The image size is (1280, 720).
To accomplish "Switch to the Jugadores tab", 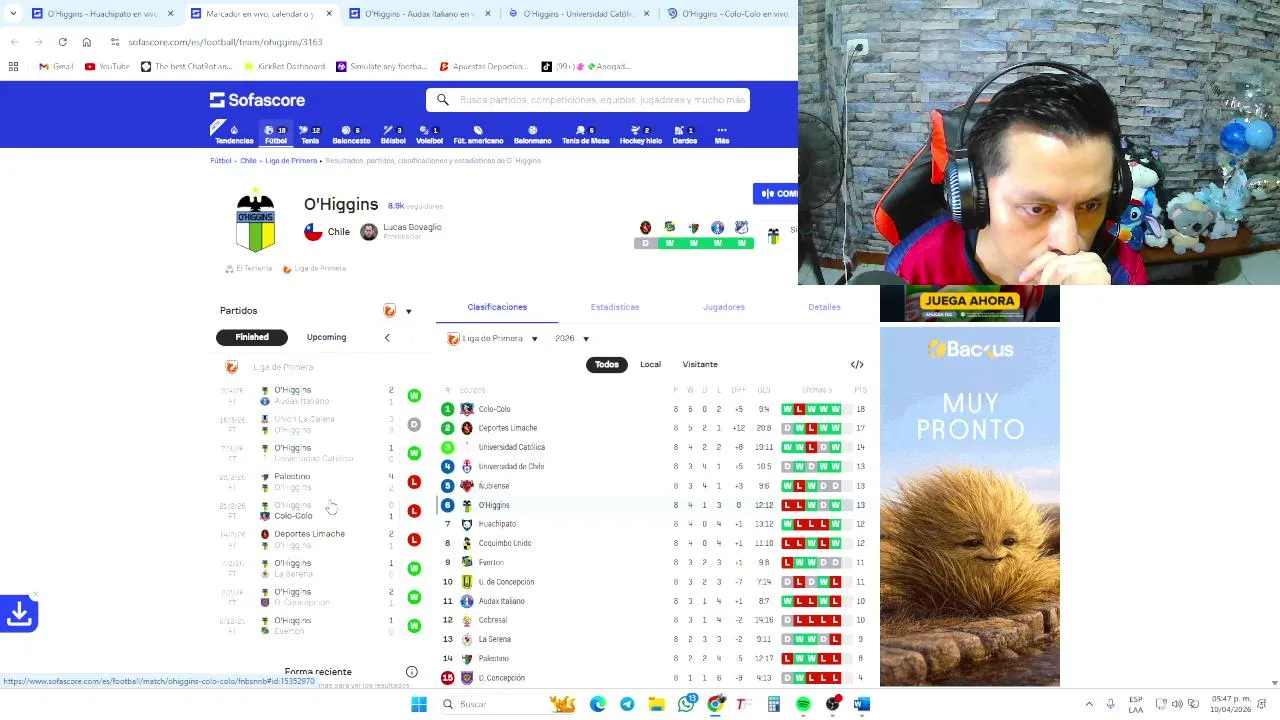I will [x=724, y=307].
